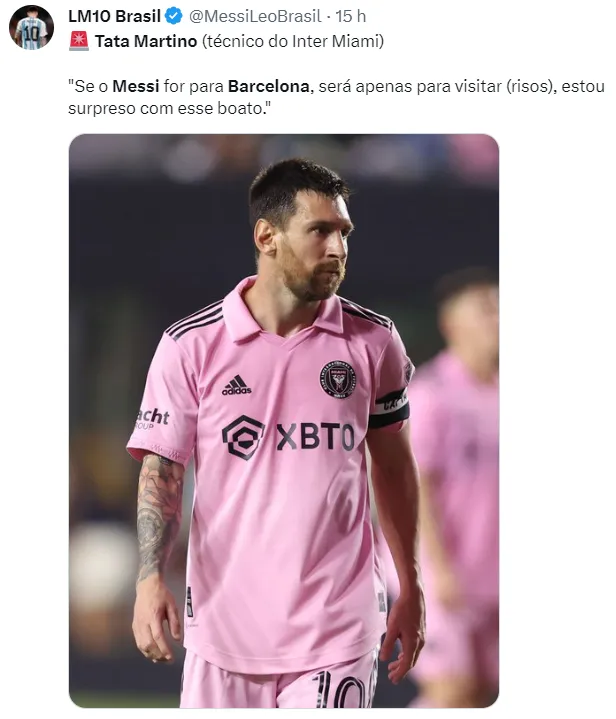
Task: Click the number 10 on shorts
Action: 344,689
